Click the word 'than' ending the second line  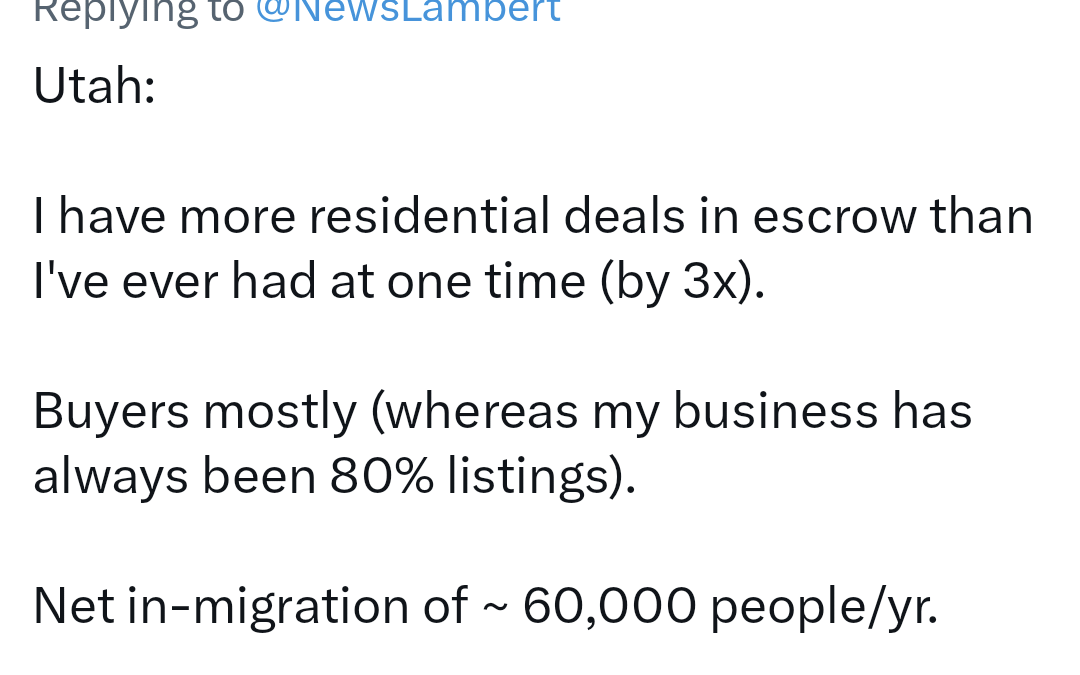(982, 216)
